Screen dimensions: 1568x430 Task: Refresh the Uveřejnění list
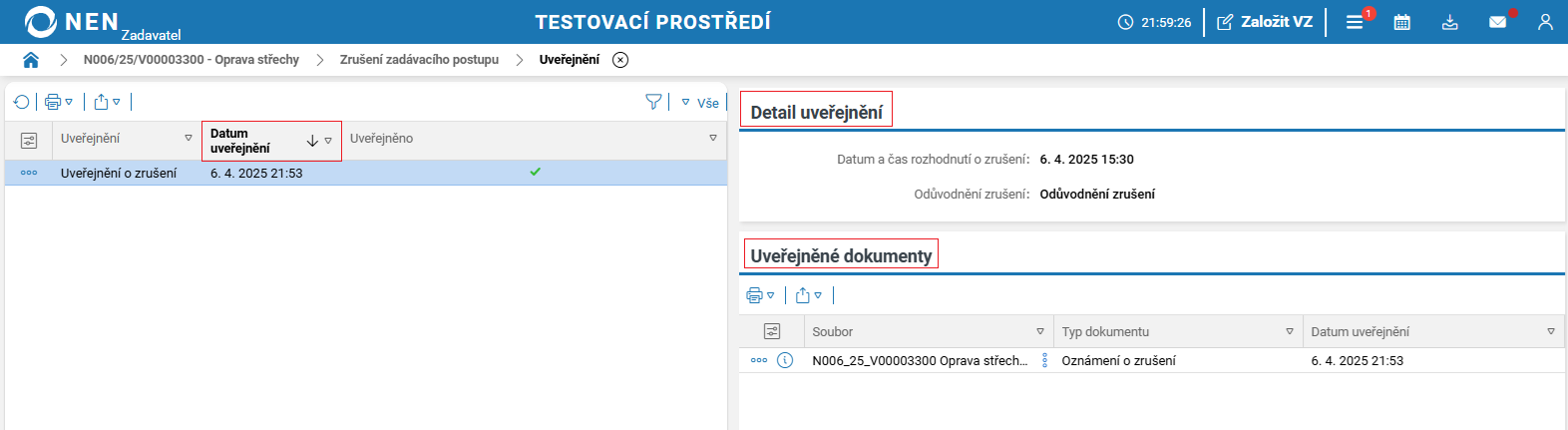pos(22,102)
